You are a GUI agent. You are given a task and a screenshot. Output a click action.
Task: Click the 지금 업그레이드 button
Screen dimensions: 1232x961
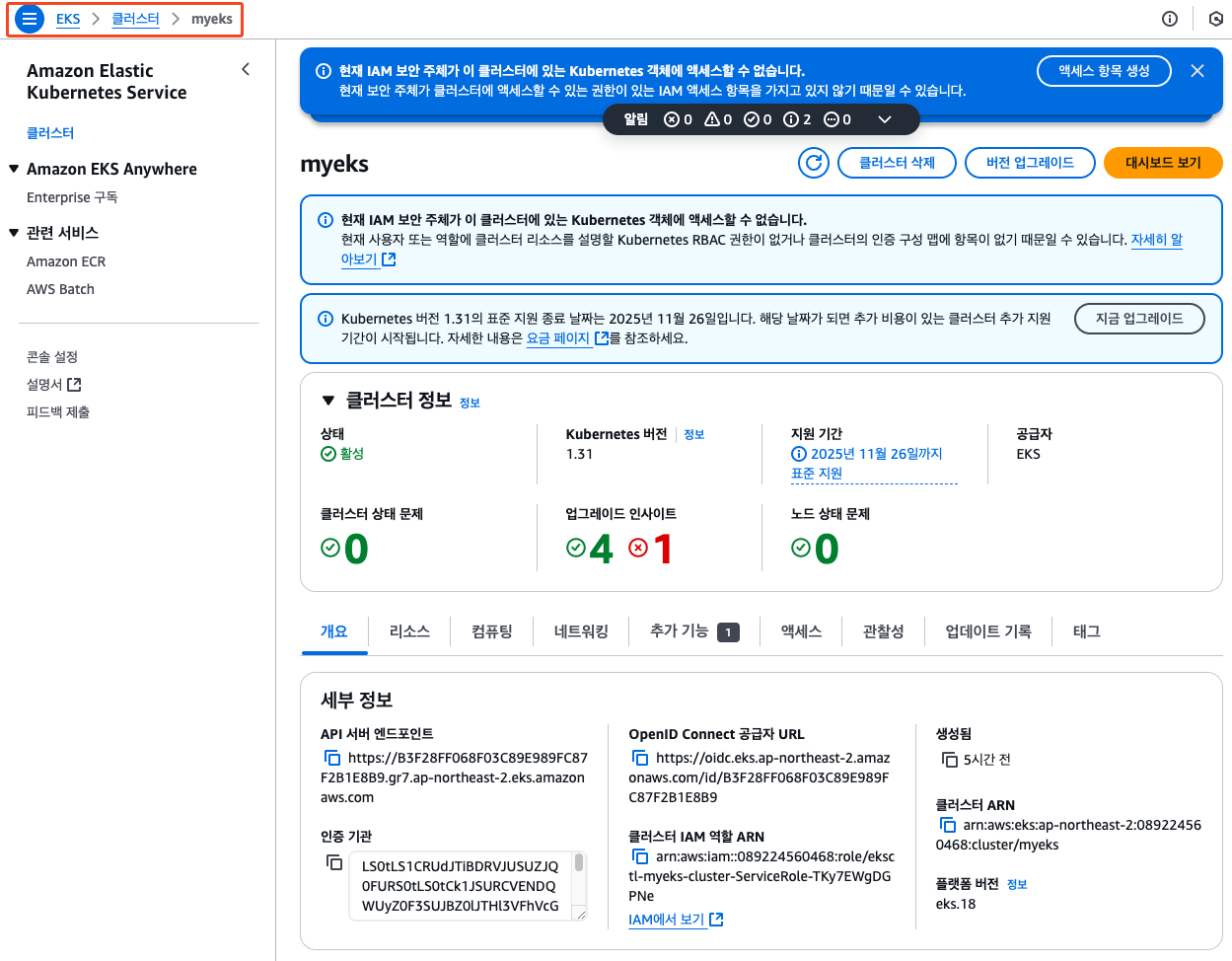(x=1139, y=319)
